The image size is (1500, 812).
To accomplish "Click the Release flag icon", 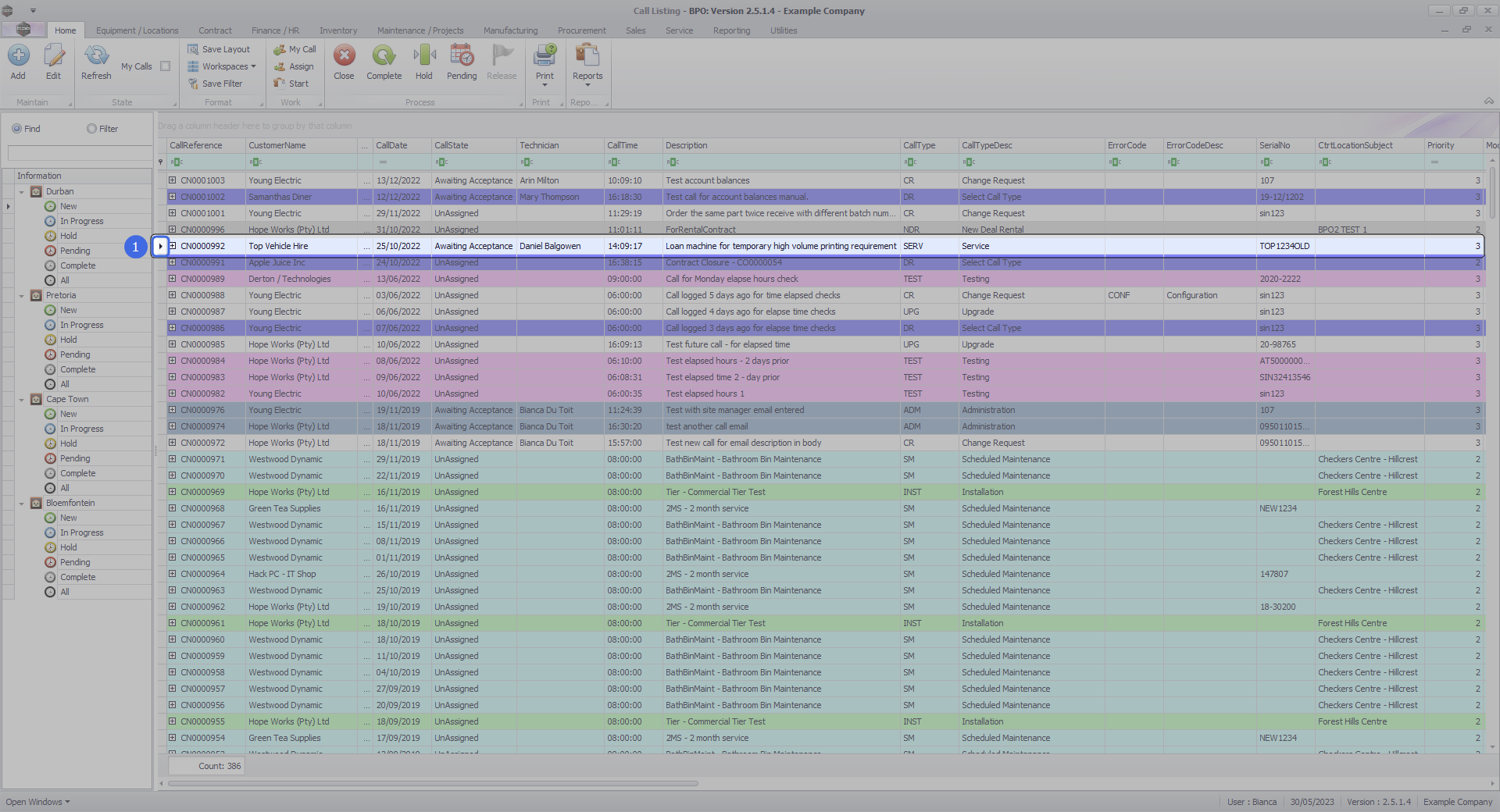I will pyautogui.click(x=502, y=55).
